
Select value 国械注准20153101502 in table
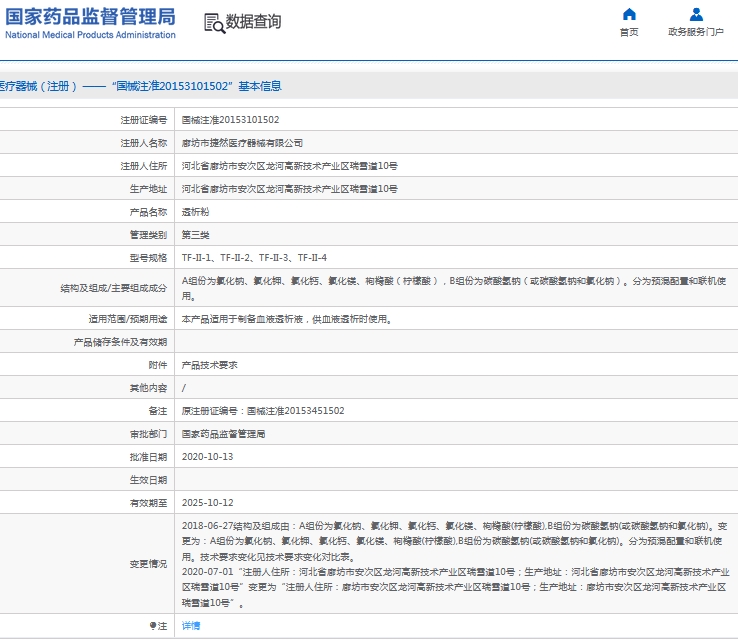pyautogui.click(x=230, y=120)
